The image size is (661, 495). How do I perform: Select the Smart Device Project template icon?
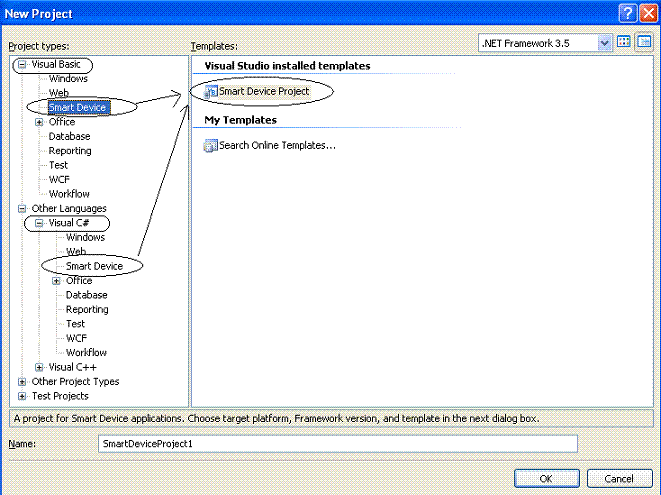point(210,91)
